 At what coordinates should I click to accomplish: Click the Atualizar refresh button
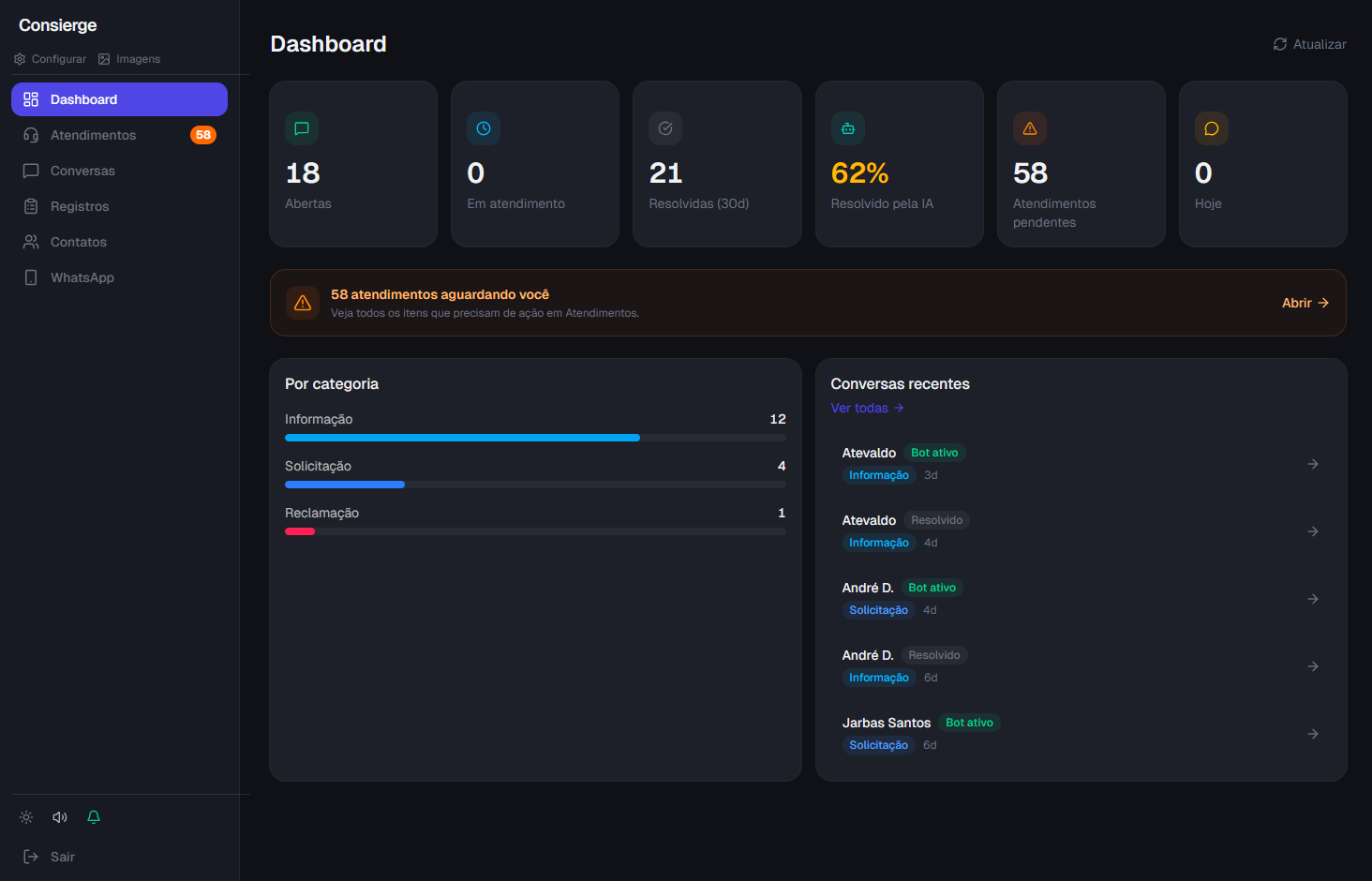click(x=1309, y=44)
